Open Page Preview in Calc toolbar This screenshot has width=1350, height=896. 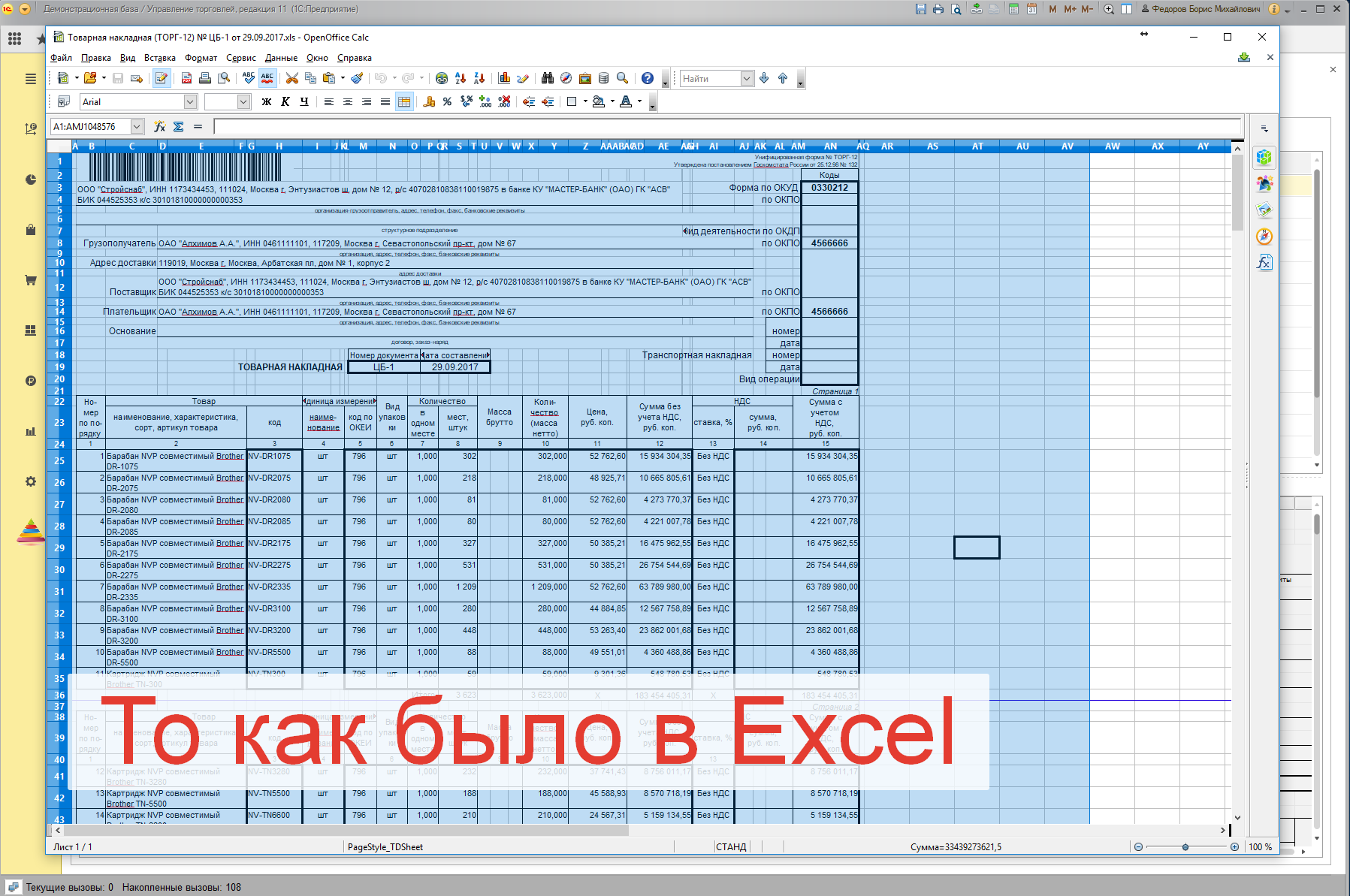(x=224, y=78)
